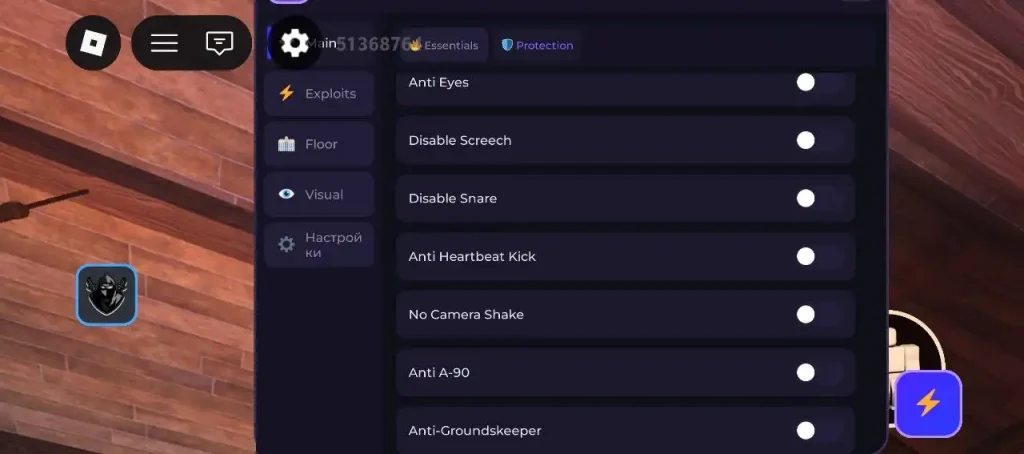This screenshot has width=1024, height=454.
Task: Toggle the Anti-Groundskeeper switch
Action: [820, 430]
